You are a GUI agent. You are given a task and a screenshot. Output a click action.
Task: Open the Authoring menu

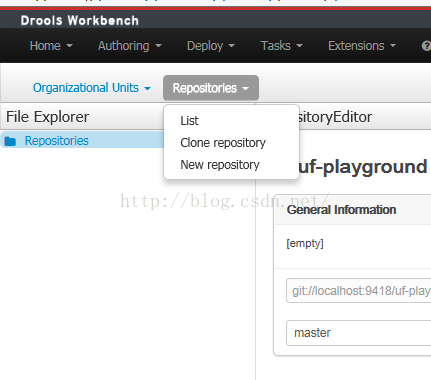tap(129, 46)
